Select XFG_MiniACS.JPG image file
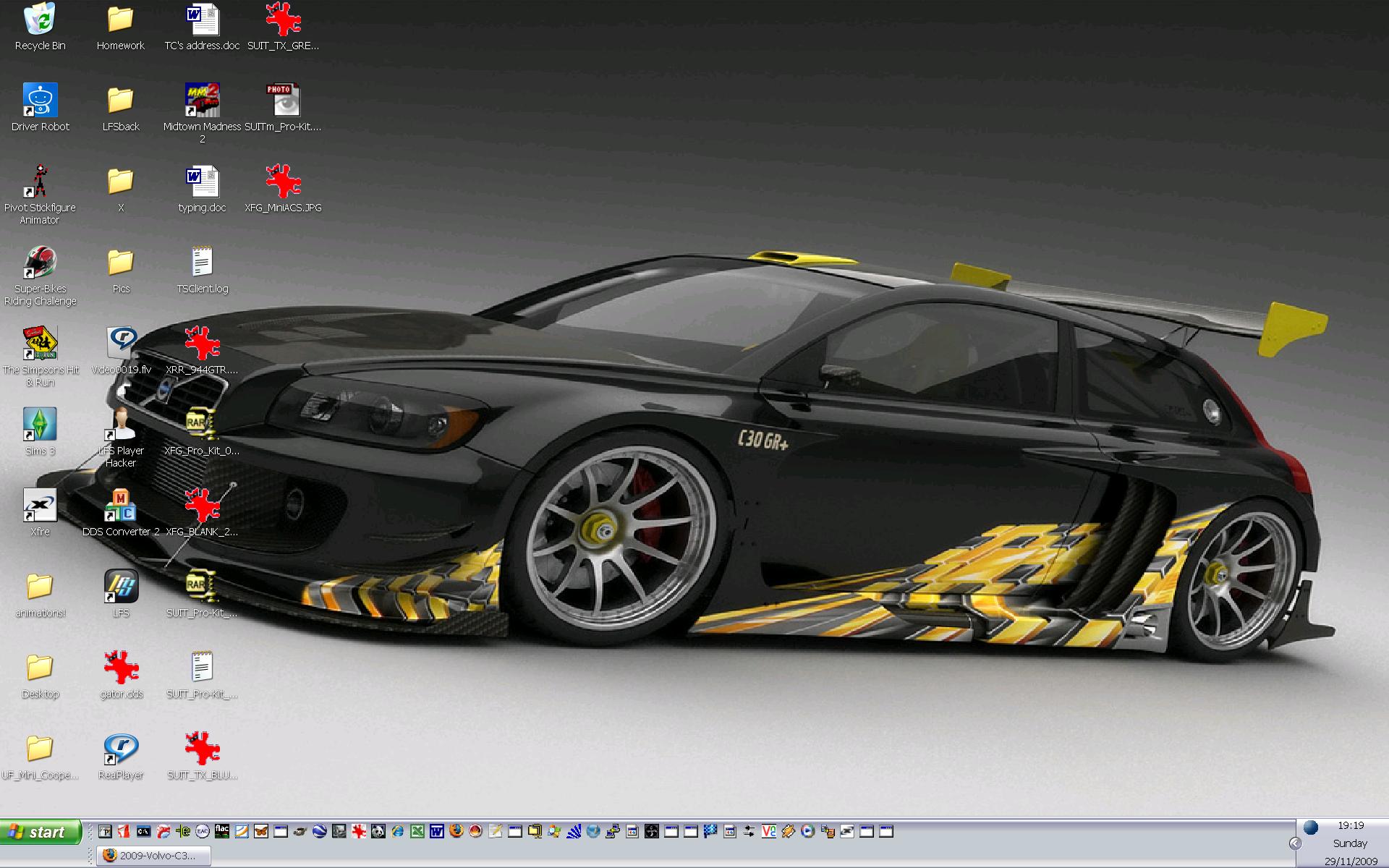 [x=283, y=182]
